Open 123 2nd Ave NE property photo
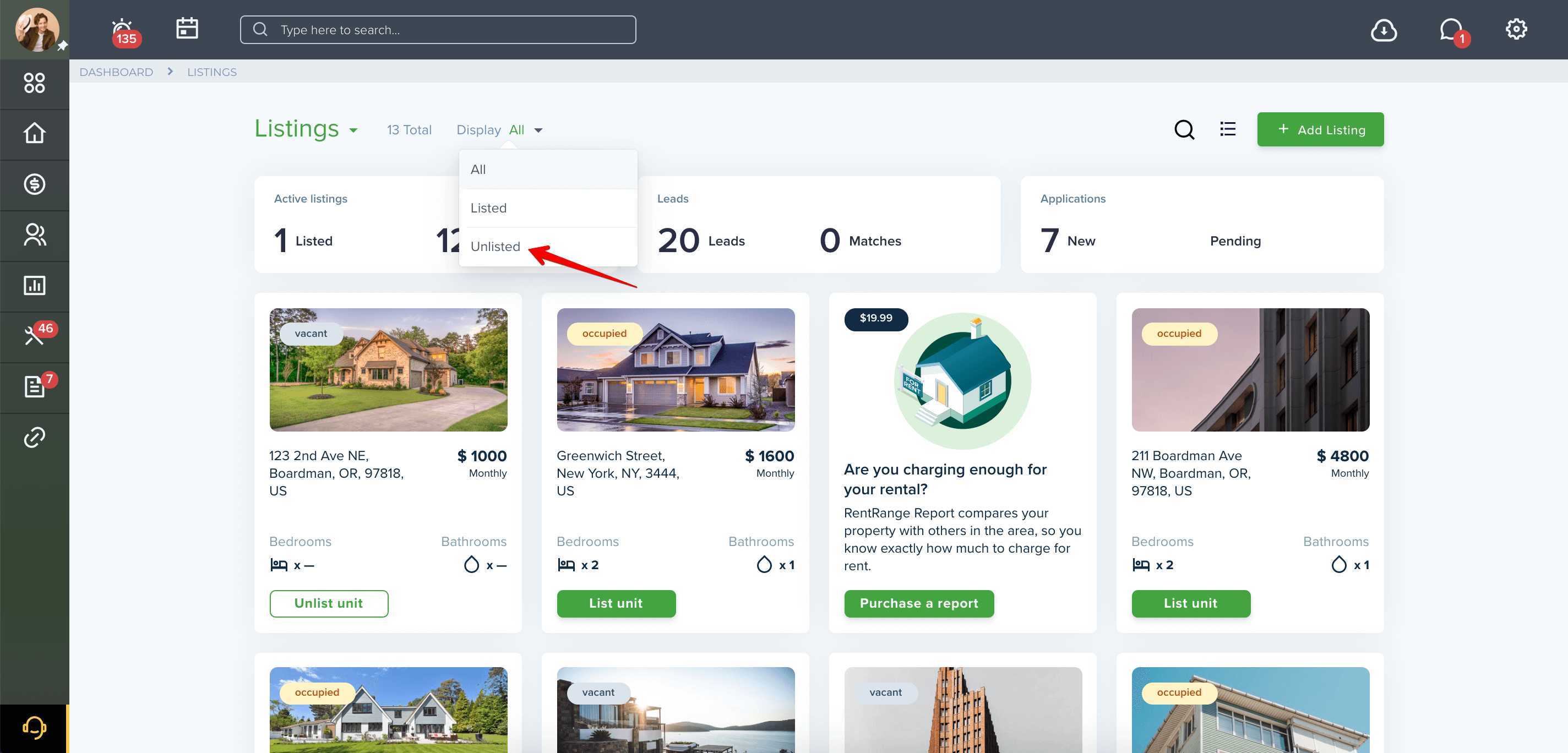The width and height of the screenshot is (1568, 753). click(388, 369)
